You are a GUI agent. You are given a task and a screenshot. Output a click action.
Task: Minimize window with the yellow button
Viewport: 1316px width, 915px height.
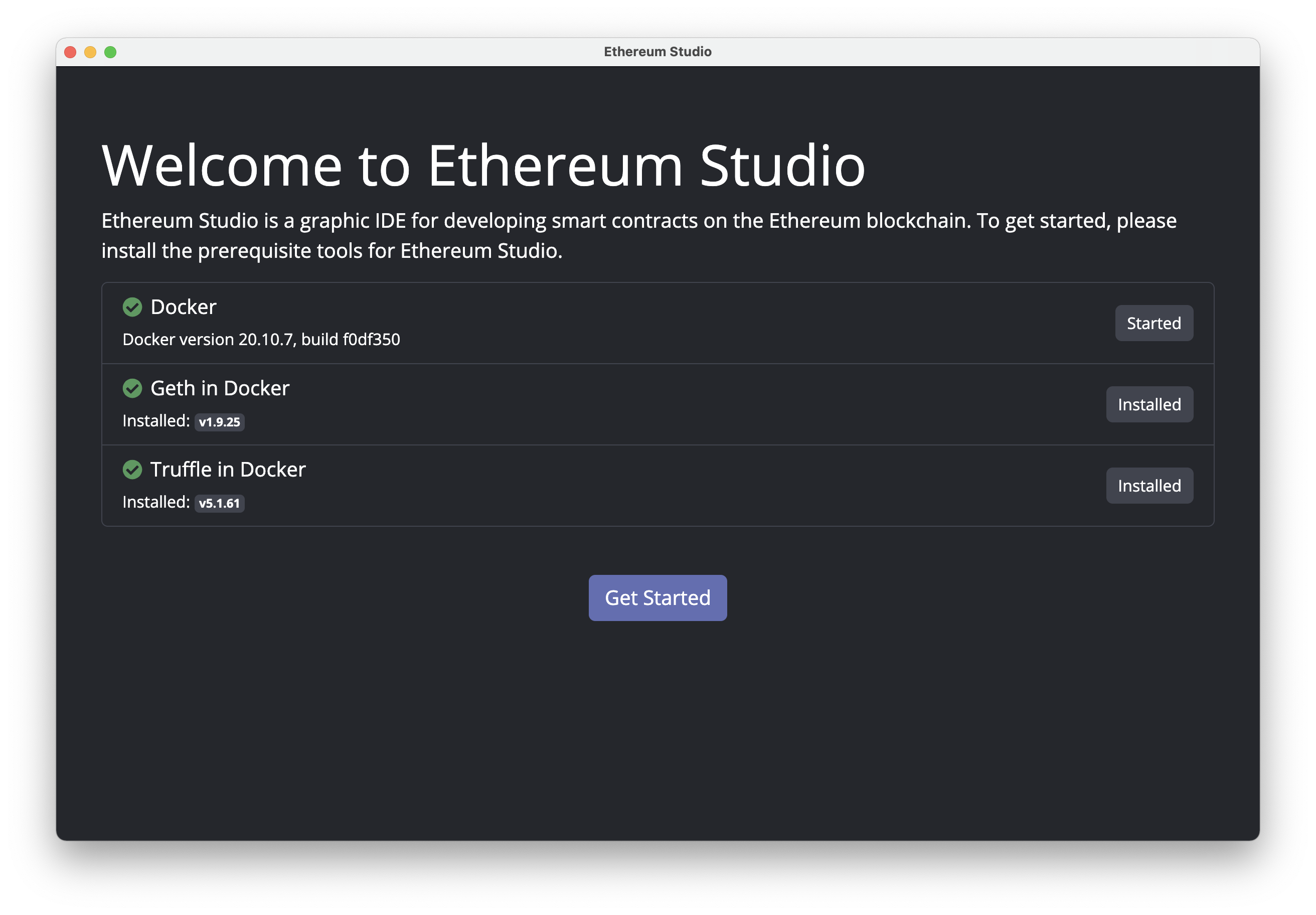(x=91, y=52)
